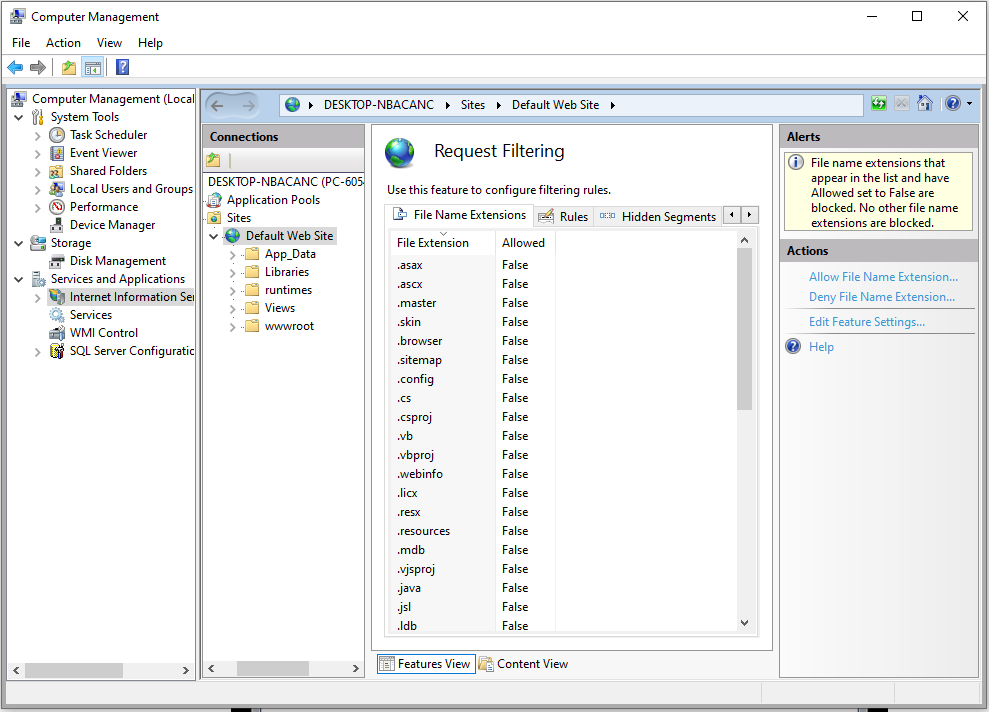Screen dimensions: 989x712
Task: Click the back arrow in the main toolbar
Action: coord(15,67)
